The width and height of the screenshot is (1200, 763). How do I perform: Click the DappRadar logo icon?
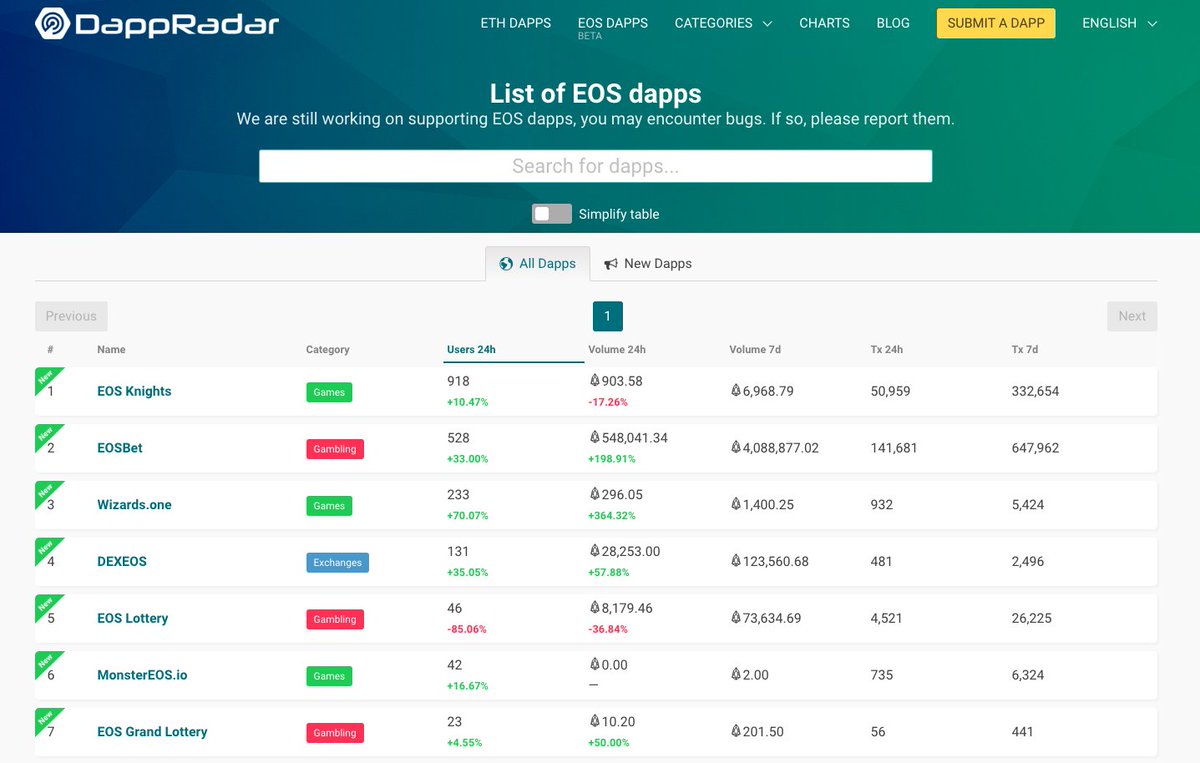point(50,22)
